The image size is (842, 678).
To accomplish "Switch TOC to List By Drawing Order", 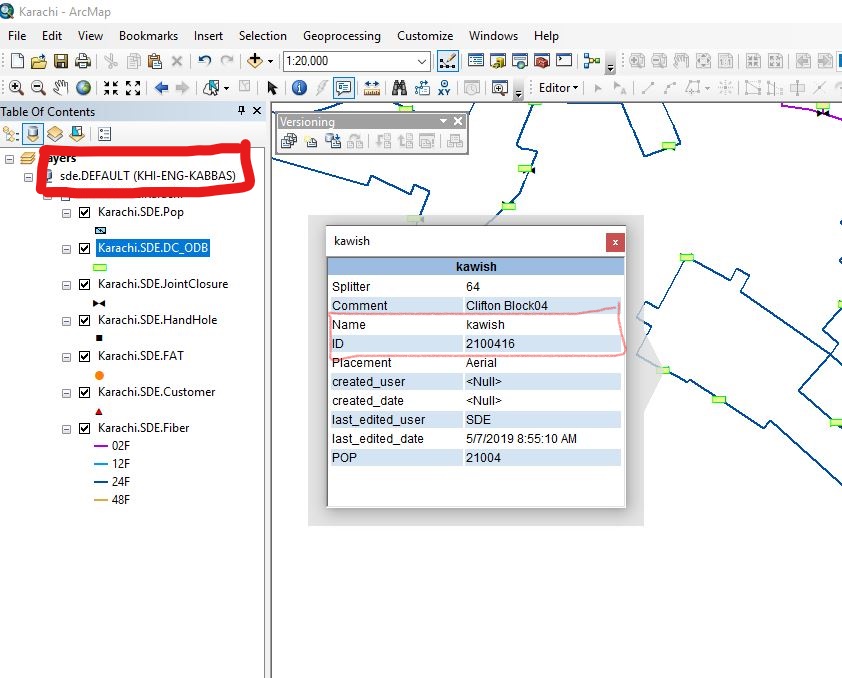I will click(x=11, y=134).
